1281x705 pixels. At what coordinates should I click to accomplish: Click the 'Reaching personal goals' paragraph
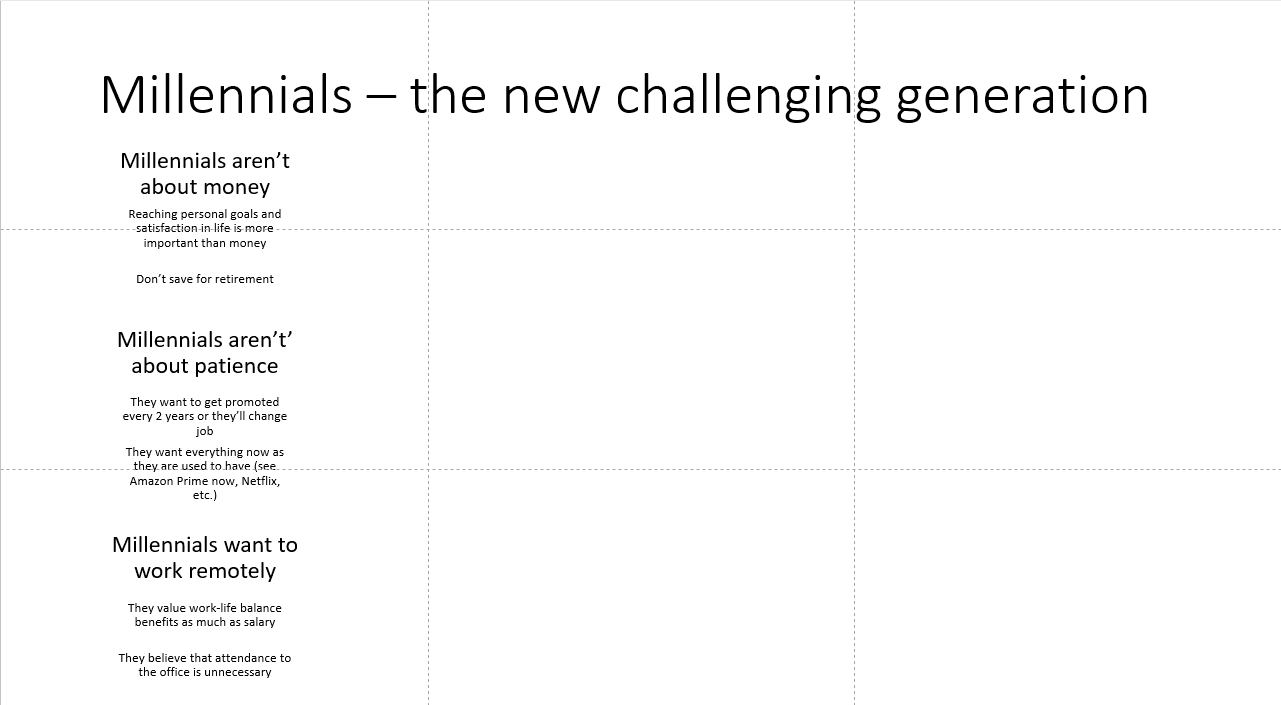tap(205, 228)
